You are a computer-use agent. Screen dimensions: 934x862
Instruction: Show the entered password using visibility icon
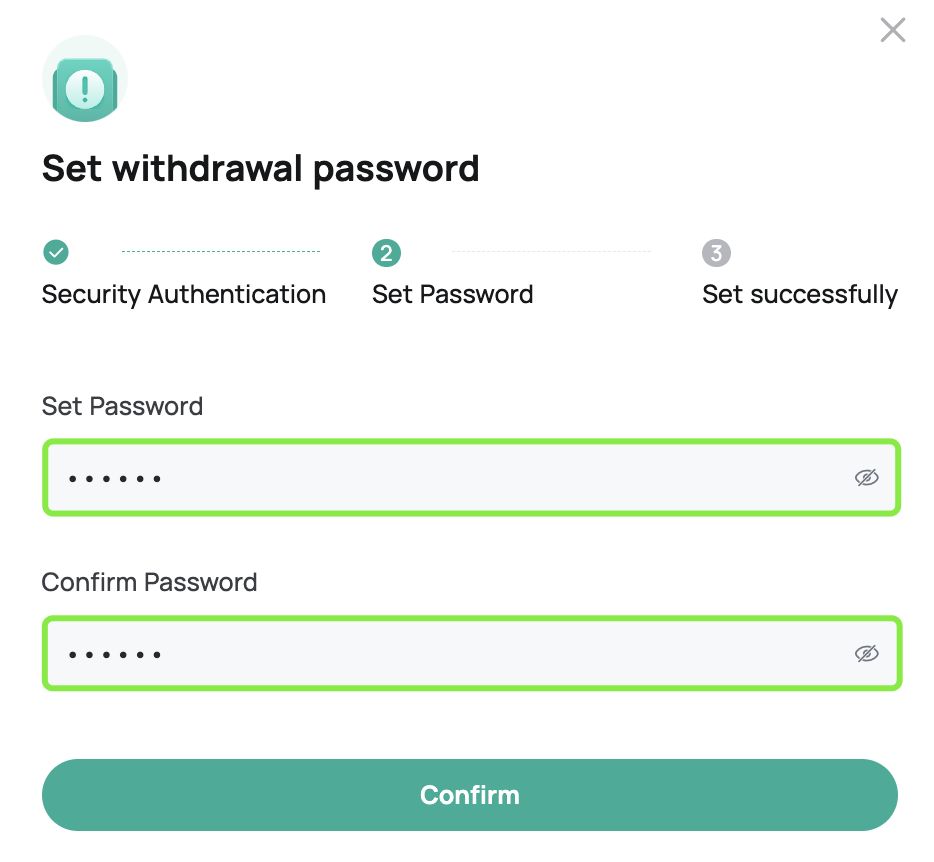[x=867, y=477]
